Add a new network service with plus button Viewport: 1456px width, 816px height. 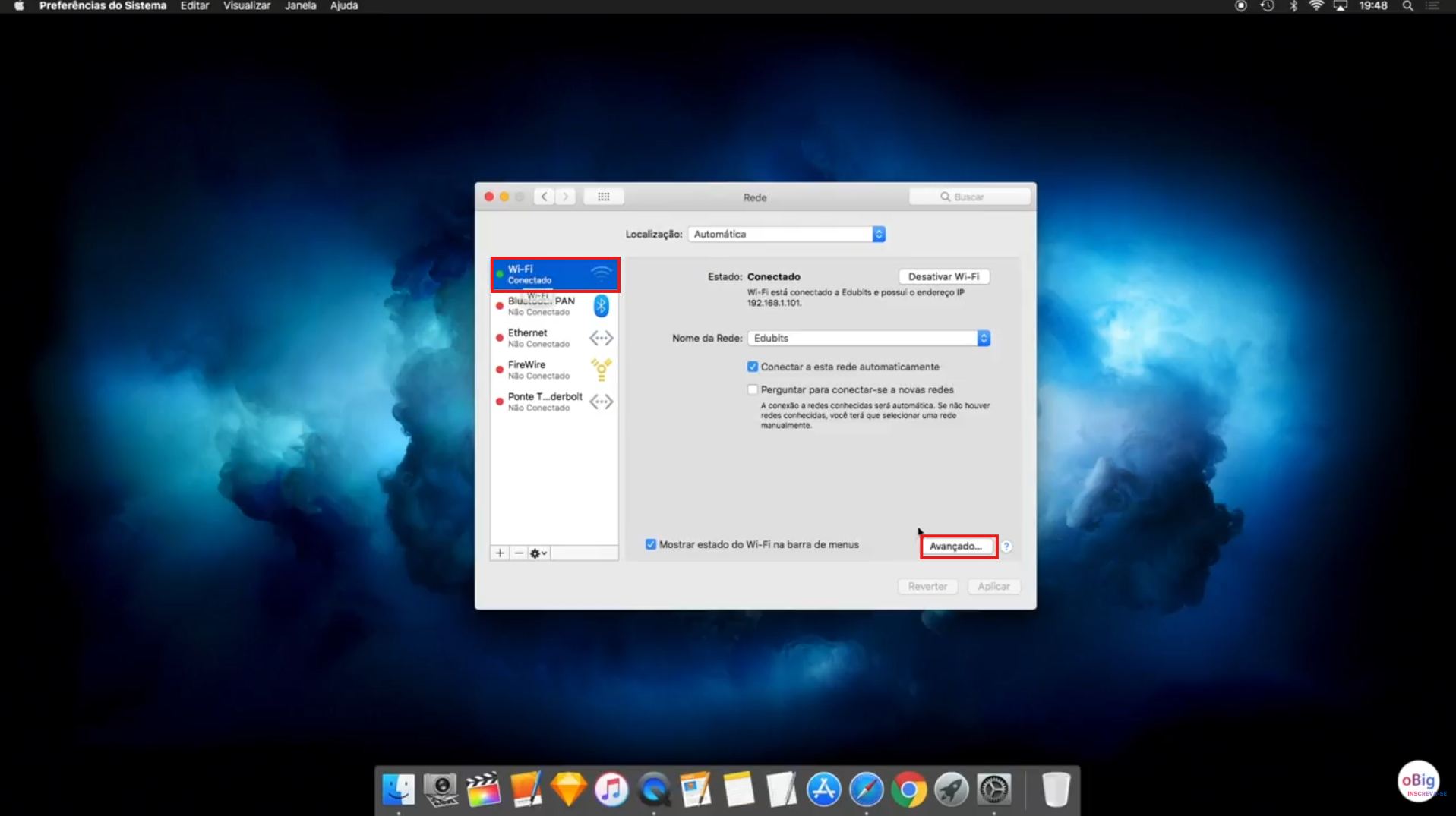tap(499, 553)
